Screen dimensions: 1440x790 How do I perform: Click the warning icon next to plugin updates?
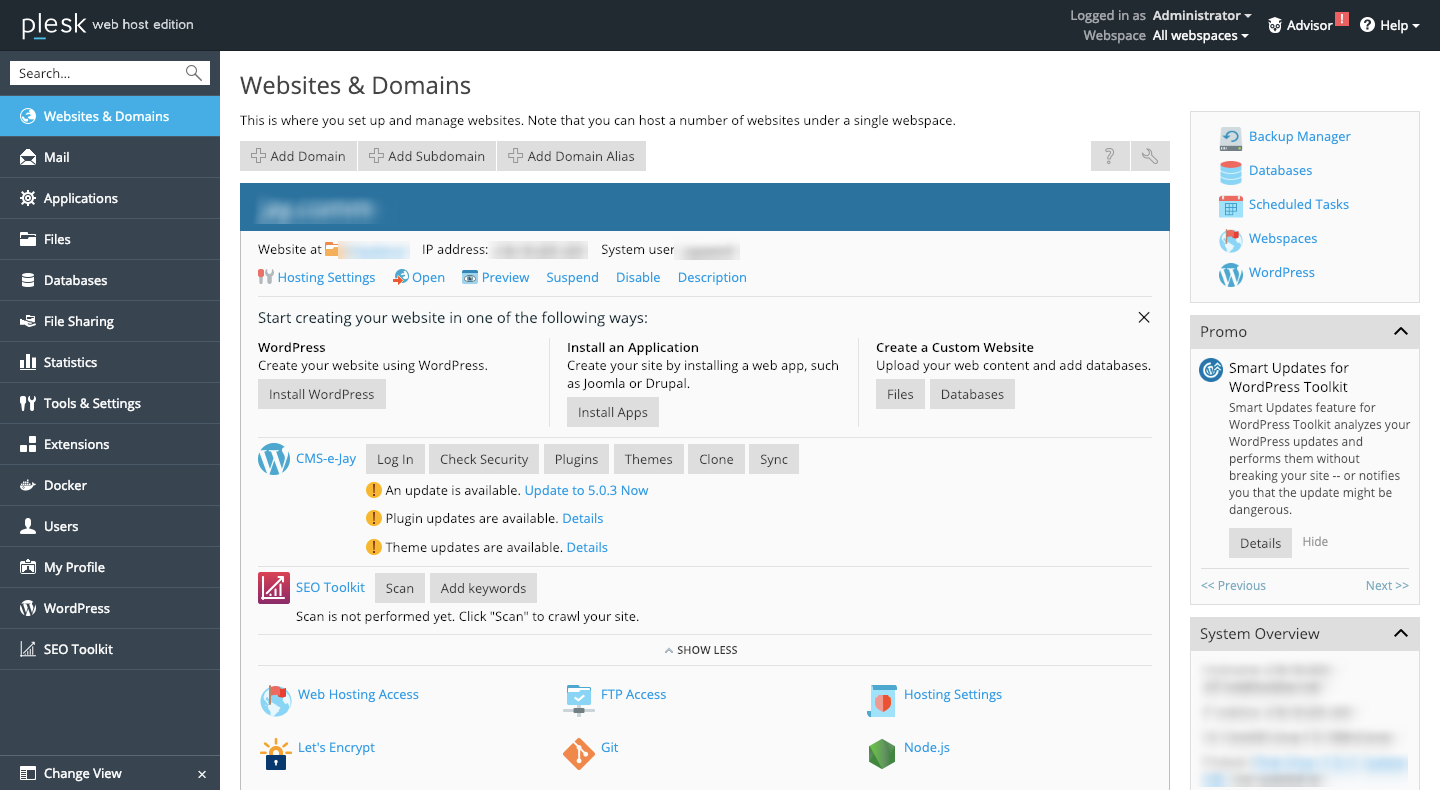coord(374,519)
